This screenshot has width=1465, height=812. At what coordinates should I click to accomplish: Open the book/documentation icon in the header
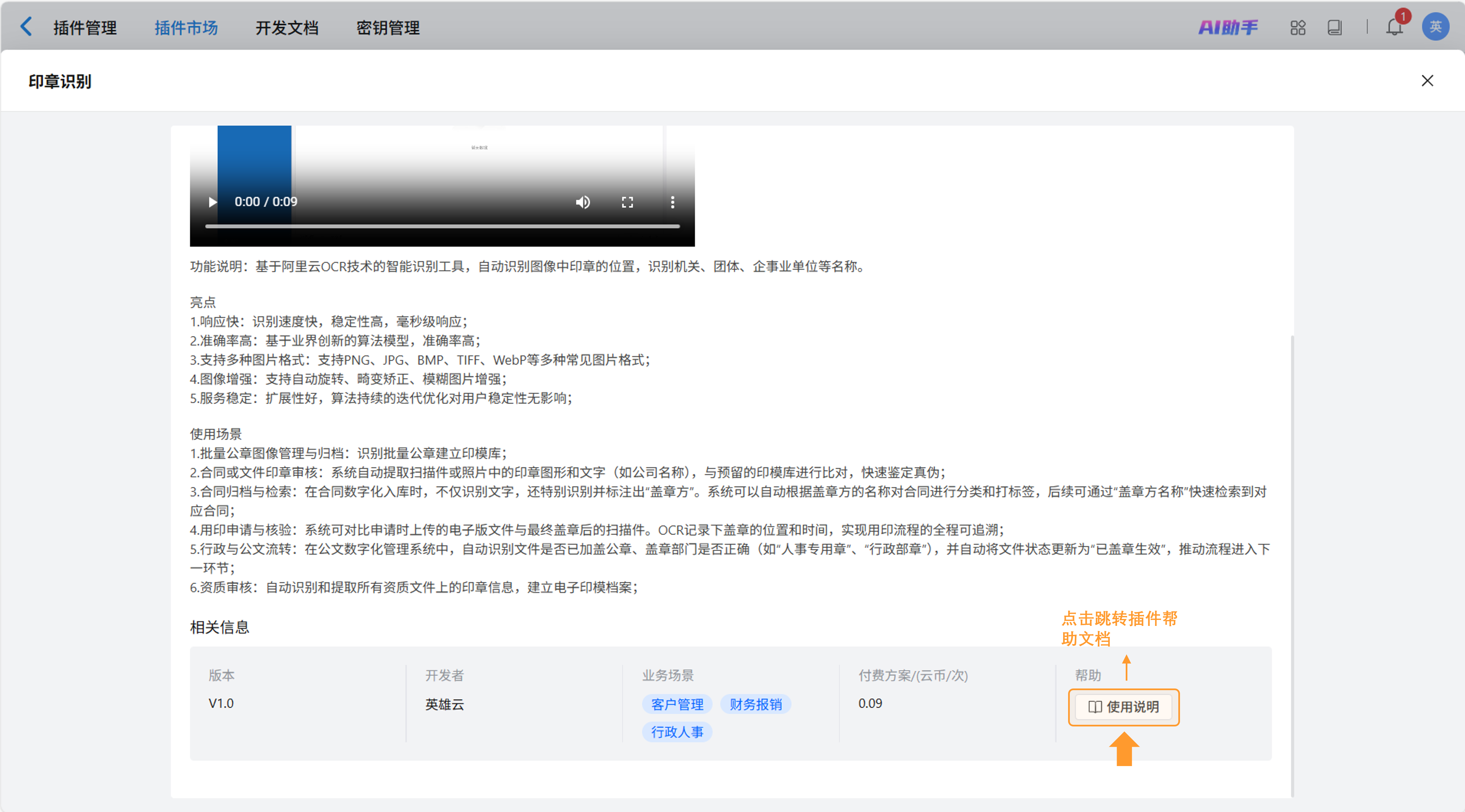point(1335,27)
